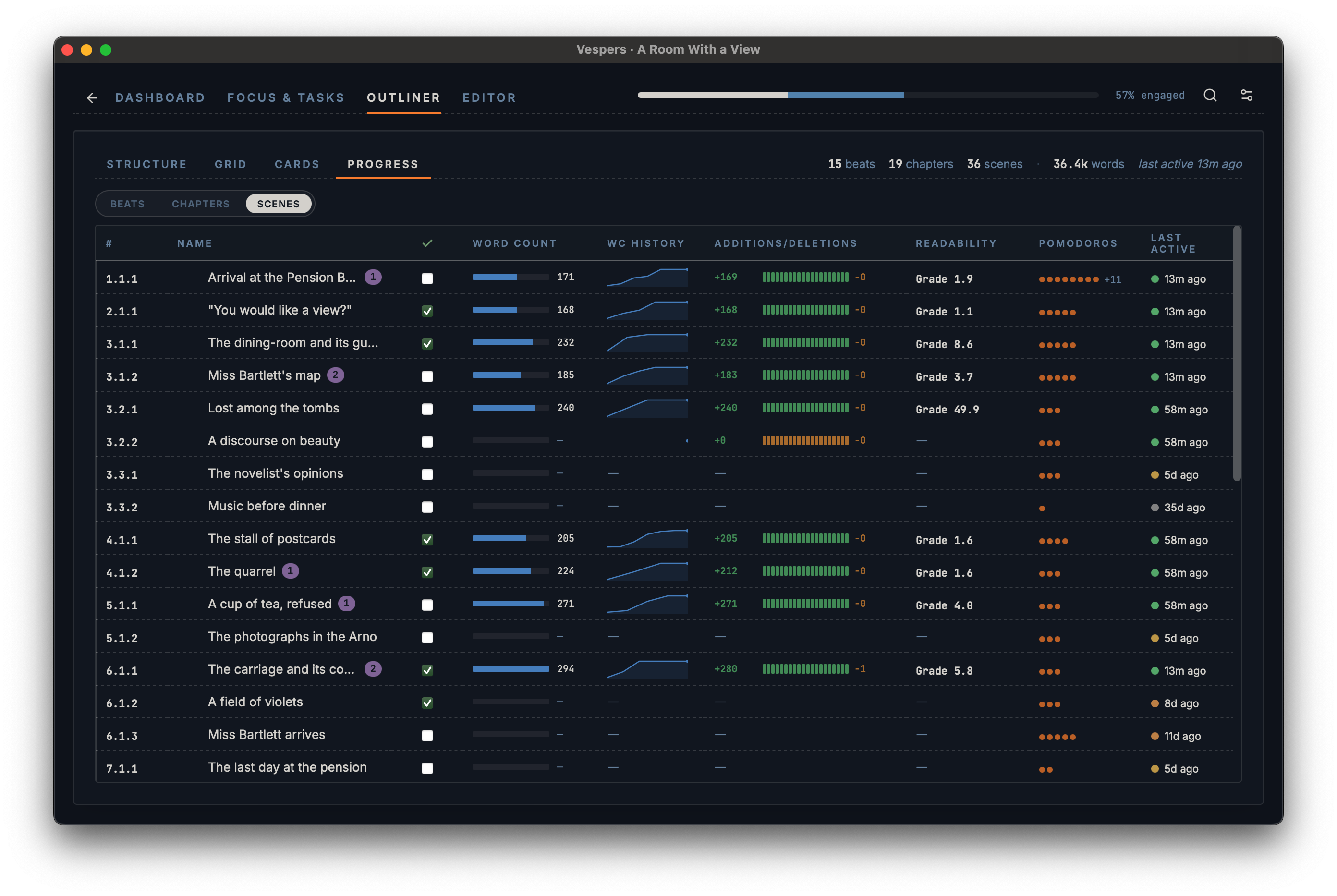The height and width of the screenshot is (896, 1337).
Task: Click "last active 13m ago" label
Action: tap(1190, 164)
